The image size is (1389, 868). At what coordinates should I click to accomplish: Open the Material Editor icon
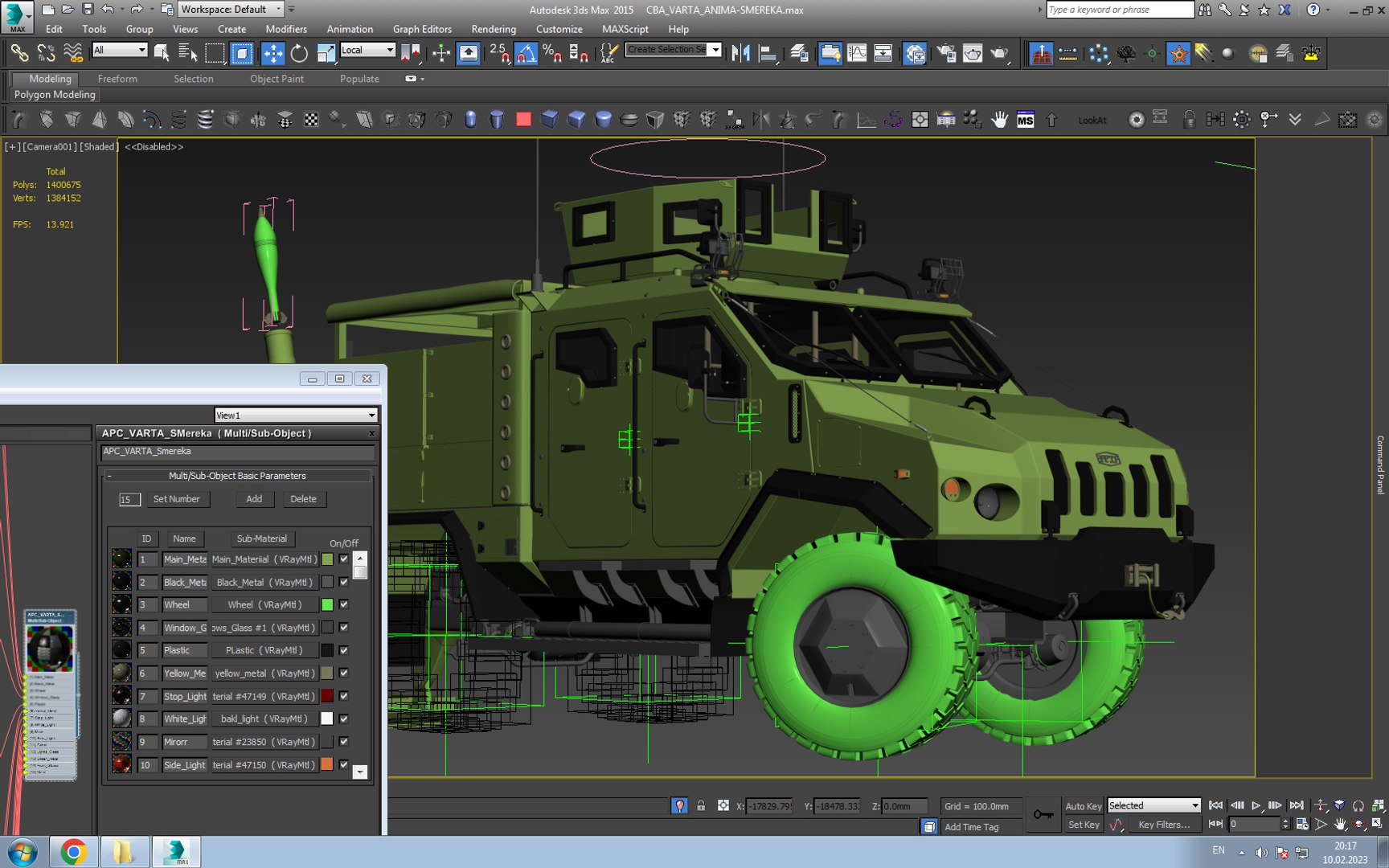(x=915, y=54)
